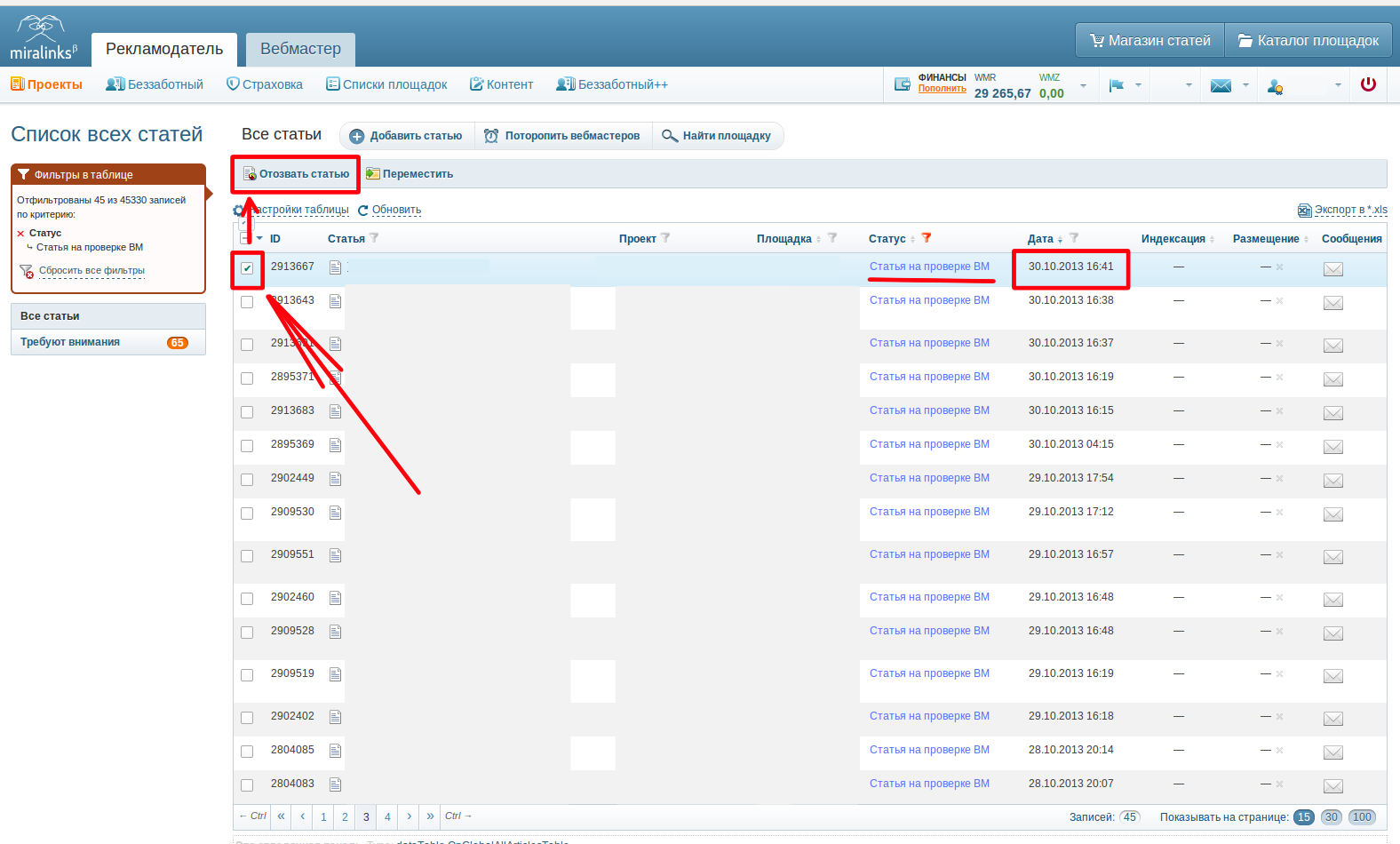Click the Status column red filter icon

point(927,238)
